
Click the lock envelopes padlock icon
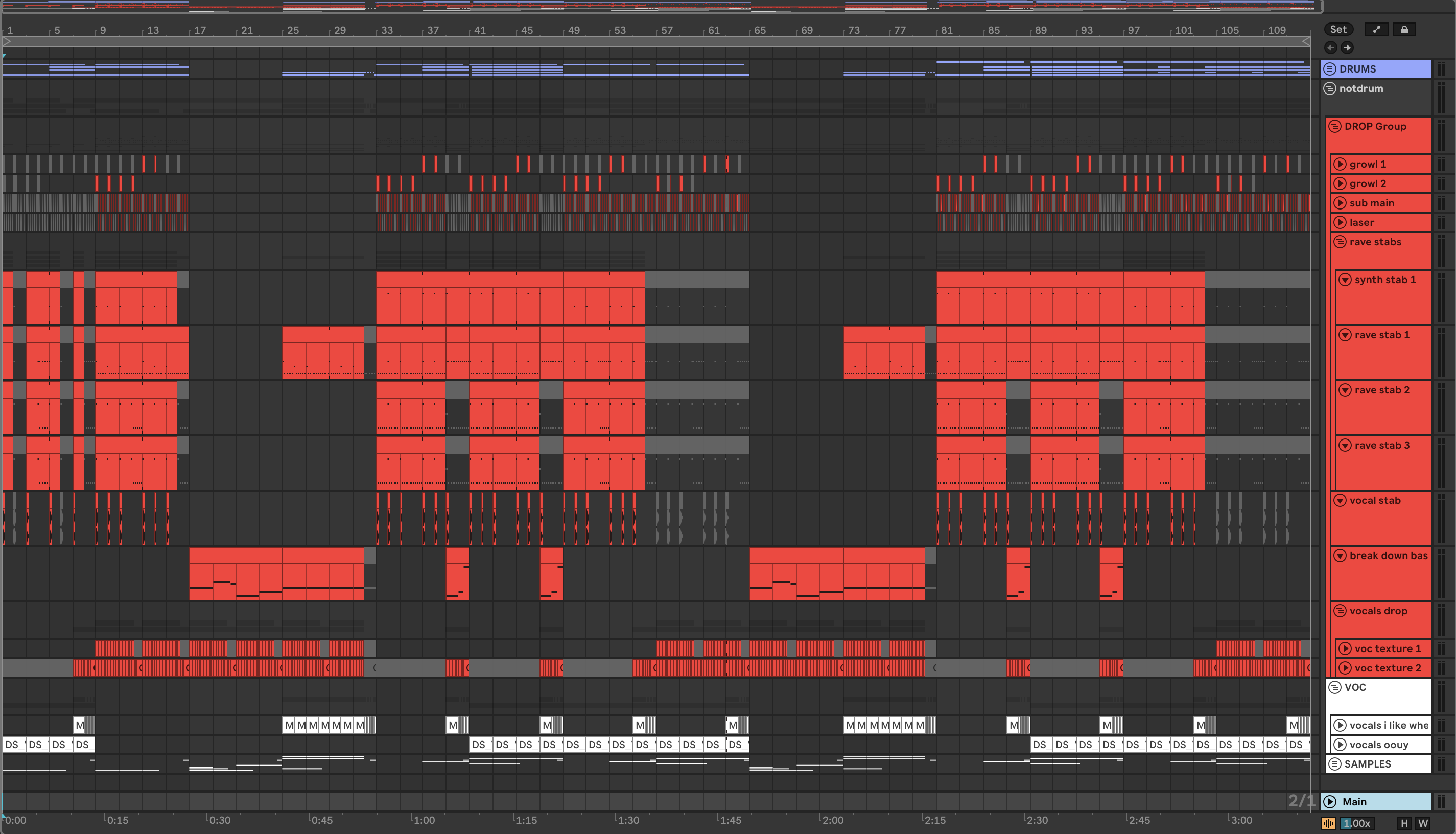tap(1404, 29)
